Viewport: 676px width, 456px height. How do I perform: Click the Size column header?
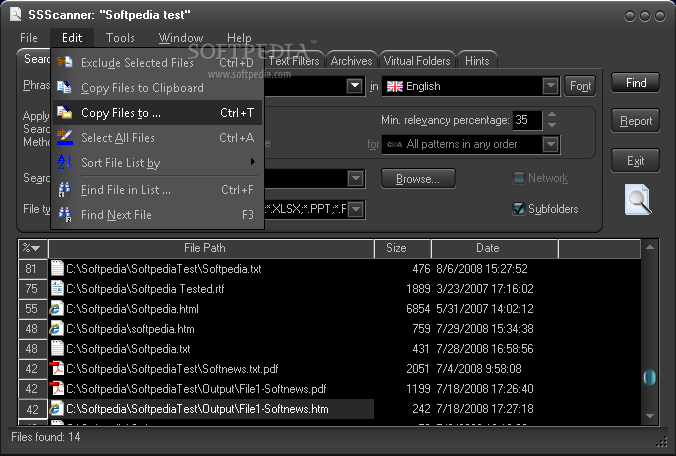pyautogui.click(x=402, y=248)
